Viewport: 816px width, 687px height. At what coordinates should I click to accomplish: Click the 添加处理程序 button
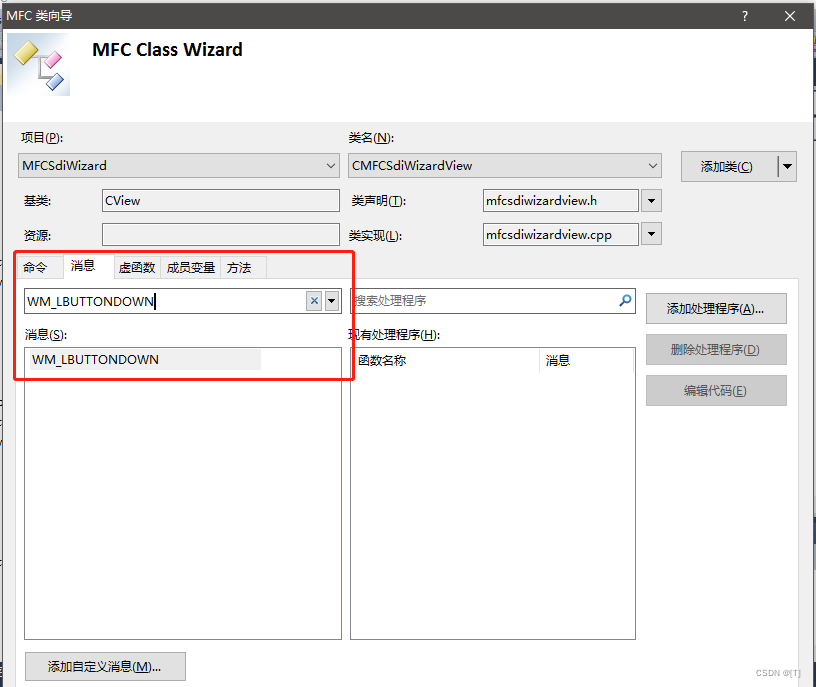pyautogui.click(x=716, y=308)
